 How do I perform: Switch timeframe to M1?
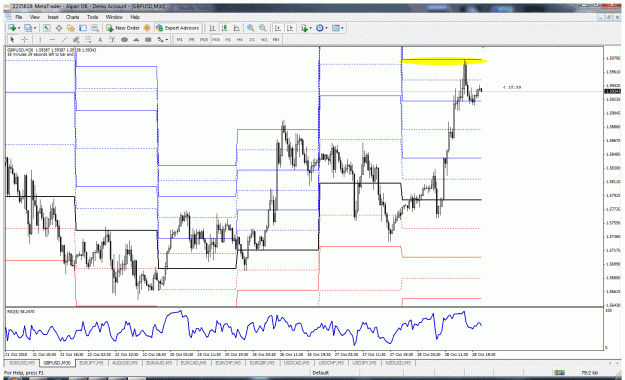pyautogui.click(x=180, y=39)
